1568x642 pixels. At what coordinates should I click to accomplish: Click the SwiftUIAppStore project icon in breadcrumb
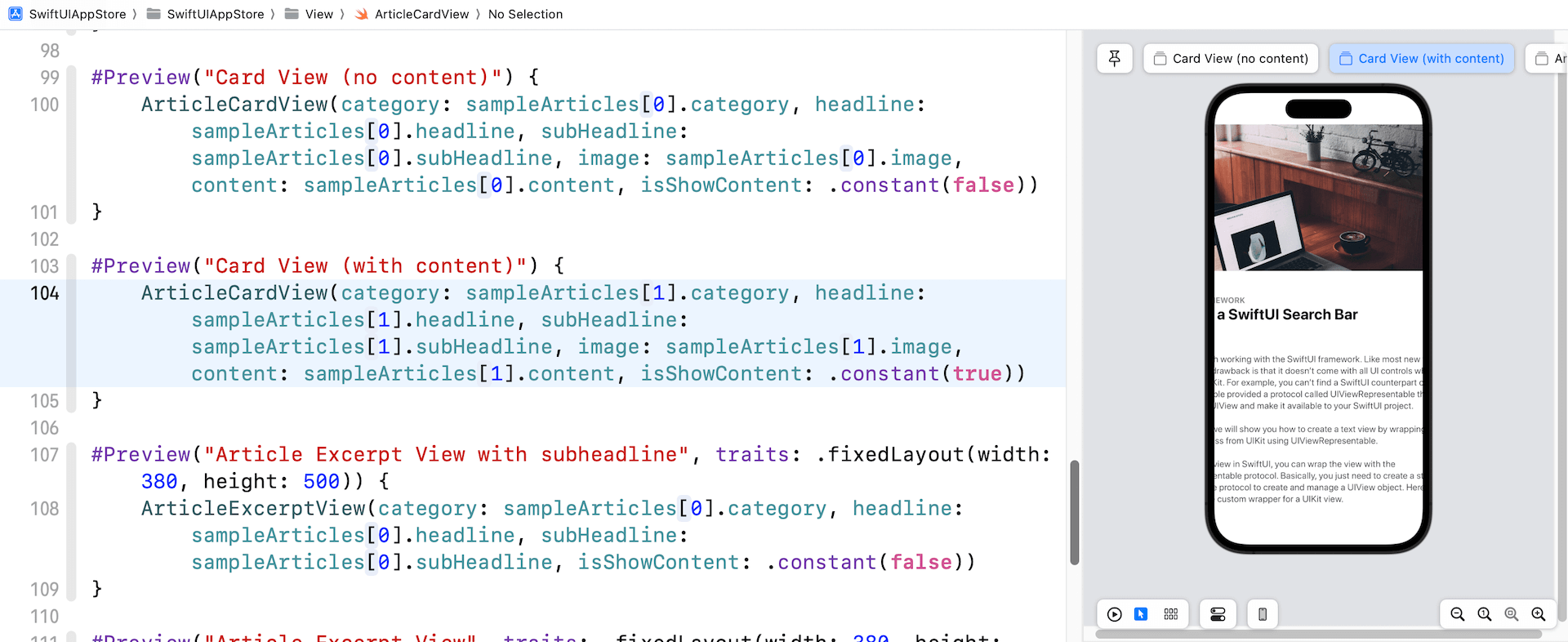pyautogui.click(x=15, y=14)
